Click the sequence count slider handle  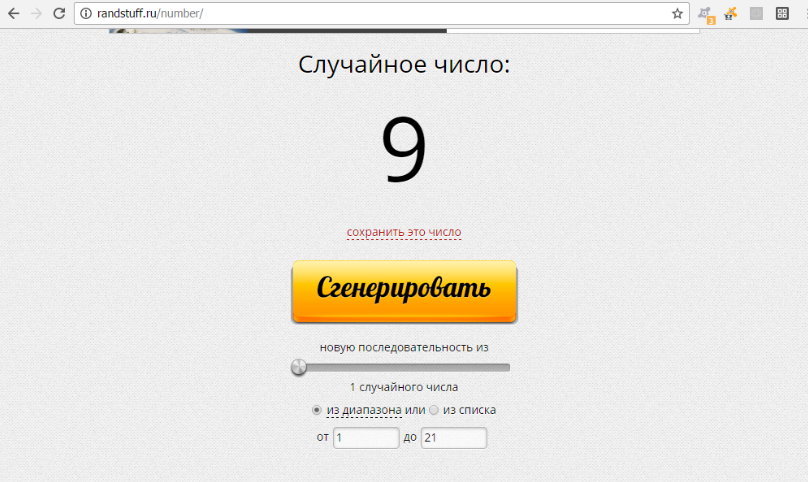299,368
